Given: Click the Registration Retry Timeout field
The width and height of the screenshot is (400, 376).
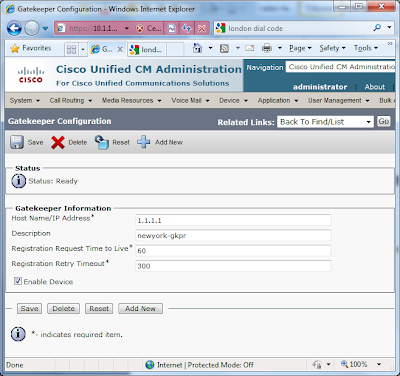Looking at the screenshot, I should pos(233,266).
